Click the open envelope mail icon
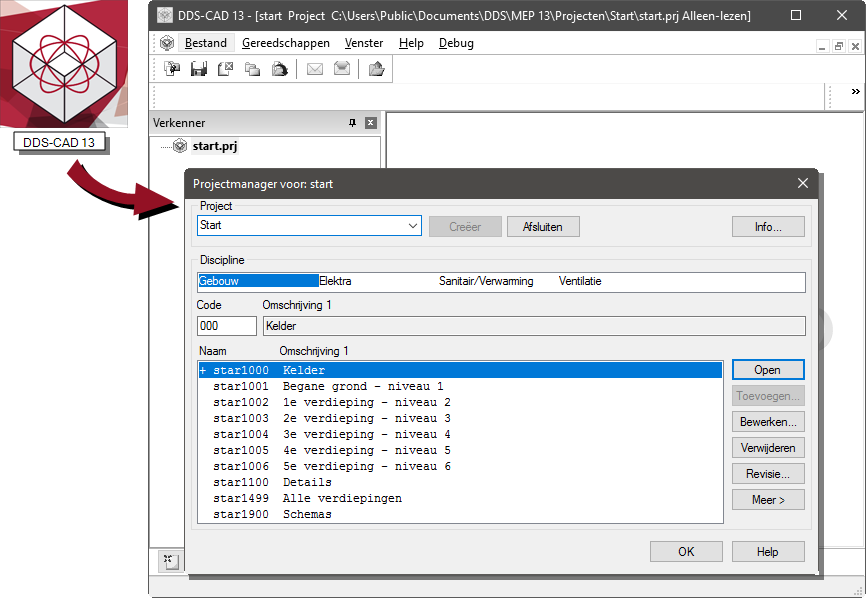Viewport: 866px width, 600px height. [342, 69]
